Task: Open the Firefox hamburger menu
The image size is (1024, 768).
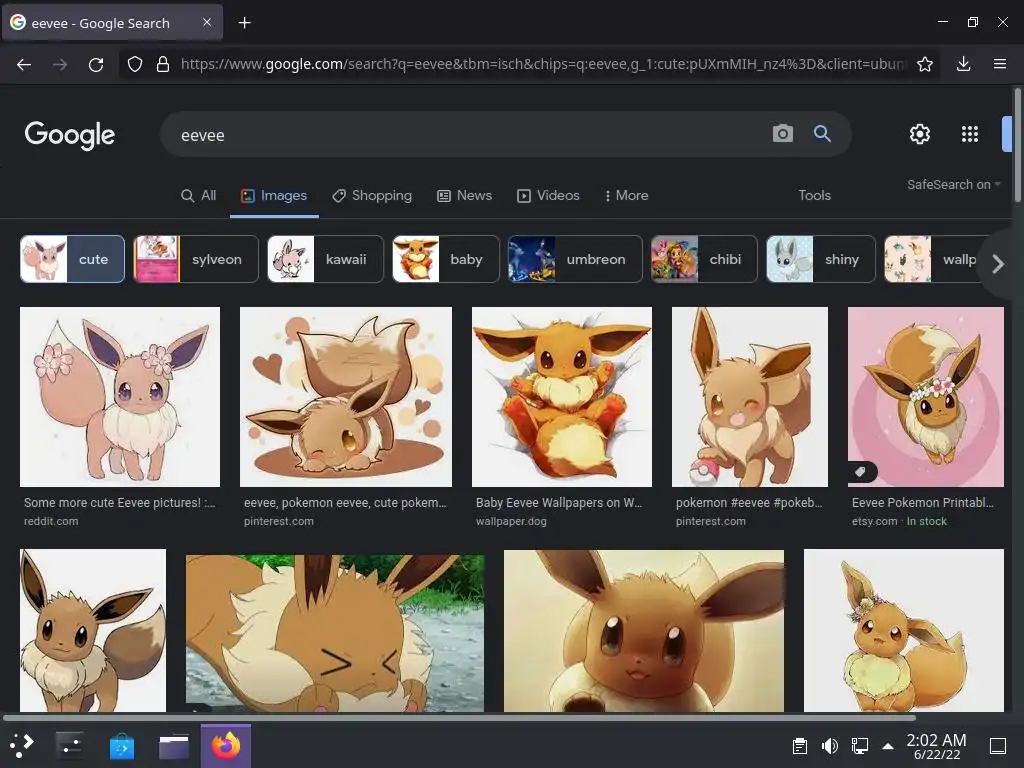Action: pos(1000,64)
